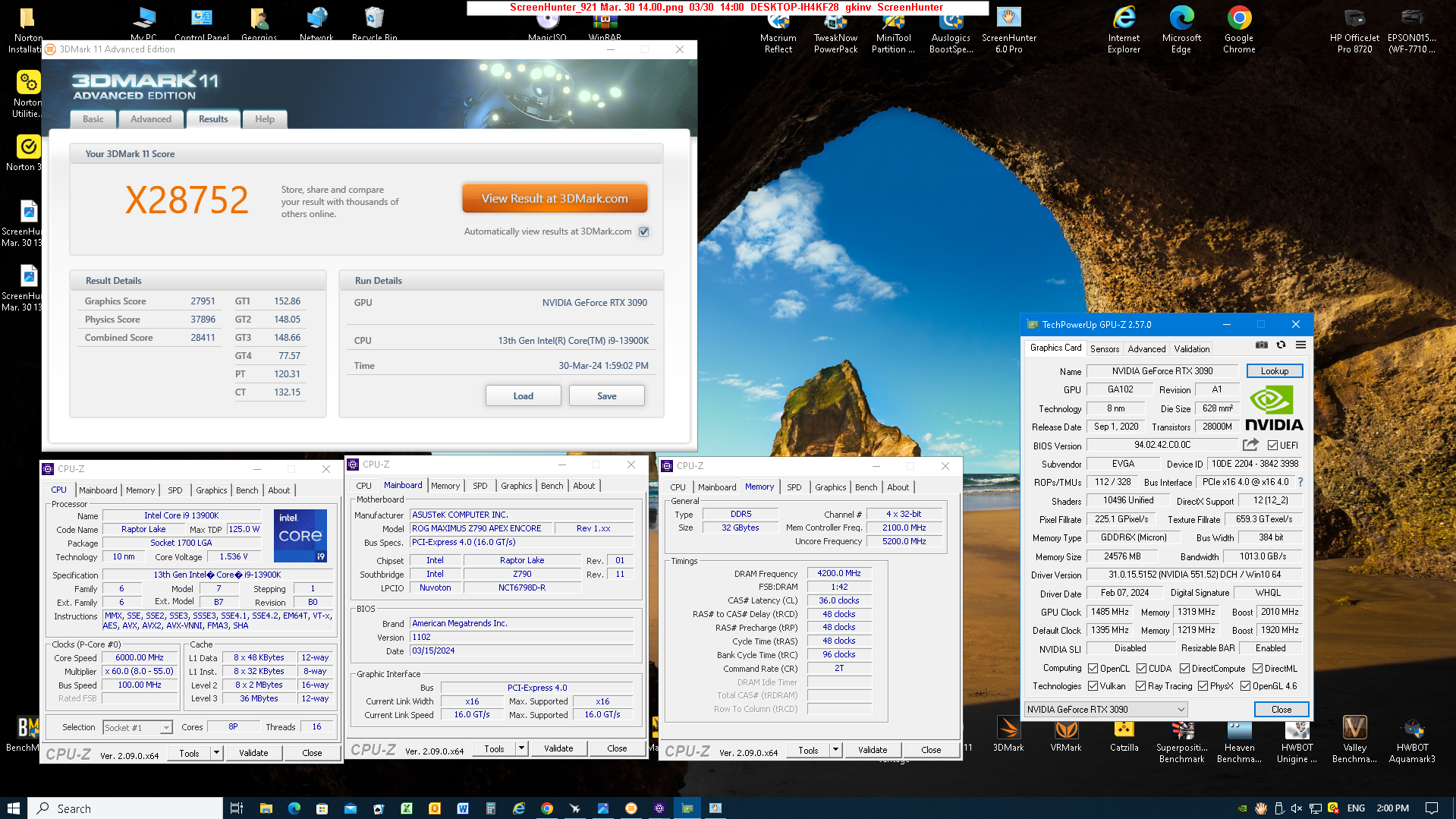Open Graphics tab in CPU-Z Mainboard window
This screenshot has width=1456, height=819.
coord(516,486)
